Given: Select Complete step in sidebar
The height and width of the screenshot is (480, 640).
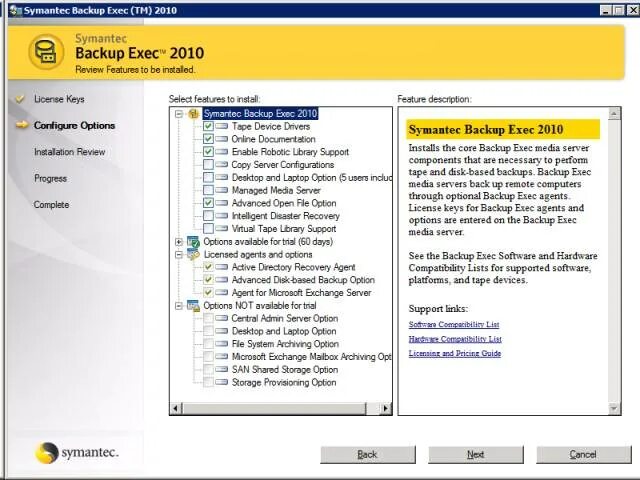Looking at the screenshot, I should [x=51, y=204].
